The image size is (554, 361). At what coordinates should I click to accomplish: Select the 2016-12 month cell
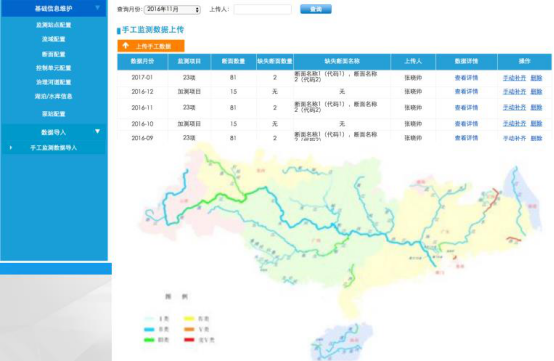coord(142,91)
